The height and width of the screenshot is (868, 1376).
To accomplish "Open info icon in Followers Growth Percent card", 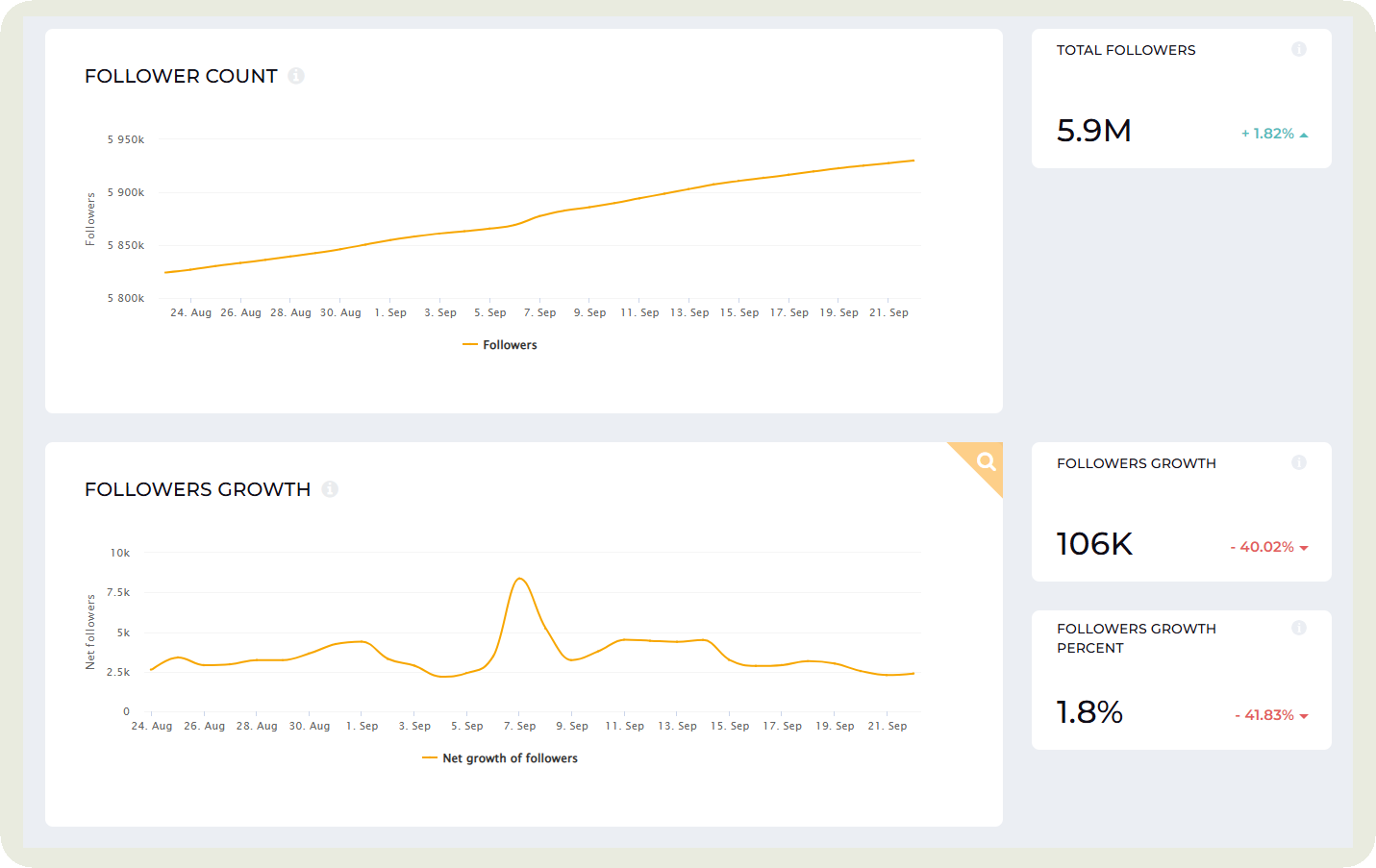I will point(1299,628).
